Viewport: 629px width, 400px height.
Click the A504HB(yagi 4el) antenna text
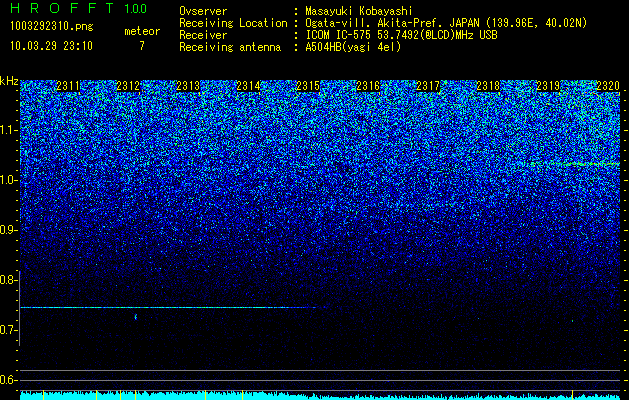click(x=353, y=47)
